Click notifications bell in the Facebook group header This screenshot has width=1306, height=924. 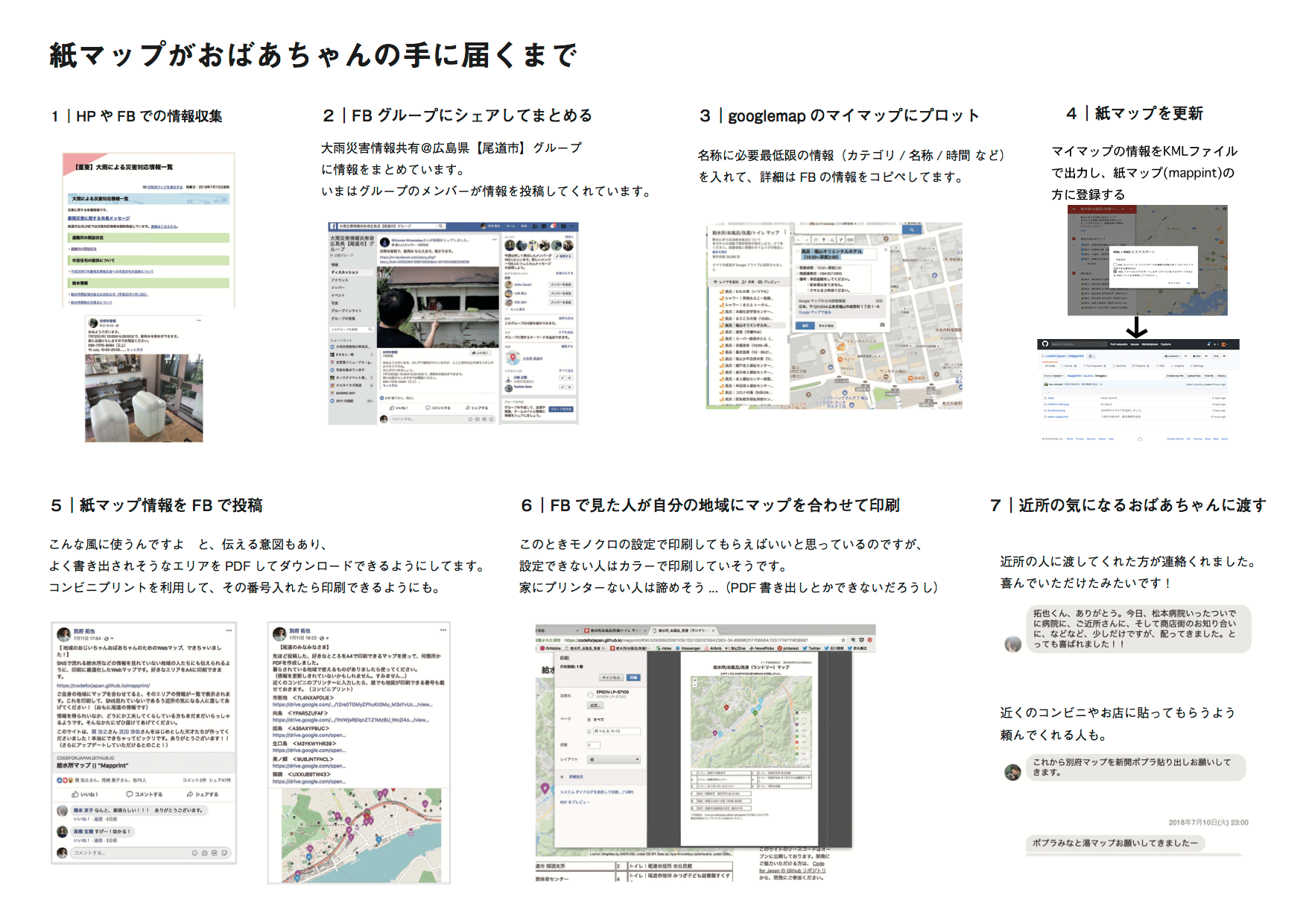pyautogui.click(x=553, y=226)
